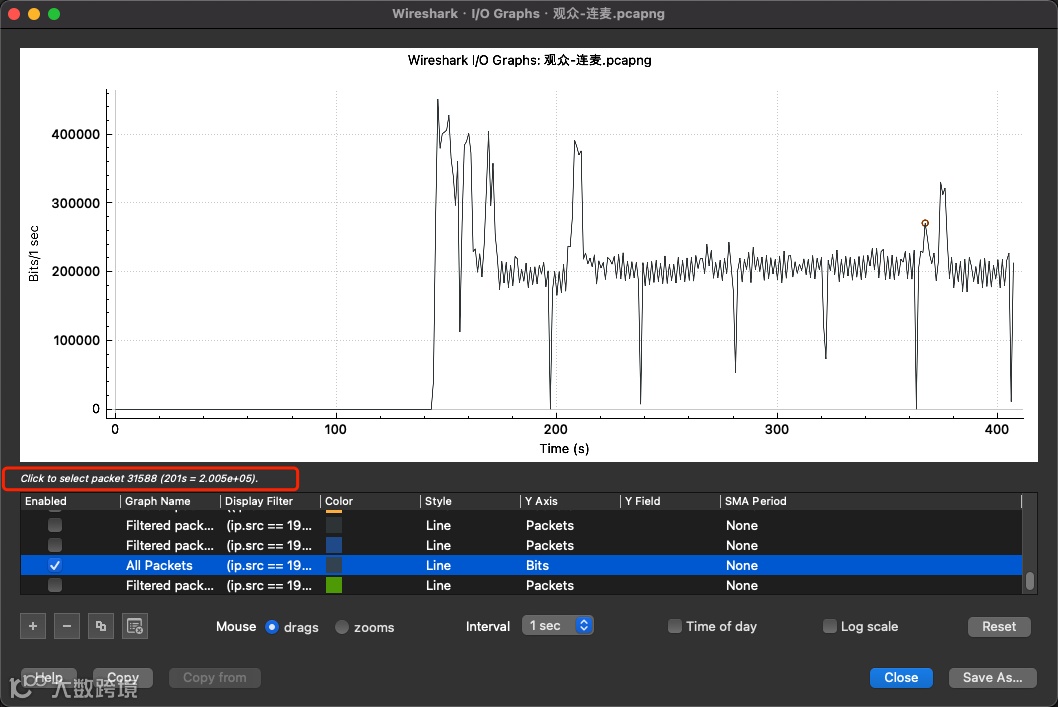Sort by the Enabled column header
The image size is (1058, 707).
click(x=70, y=501)
